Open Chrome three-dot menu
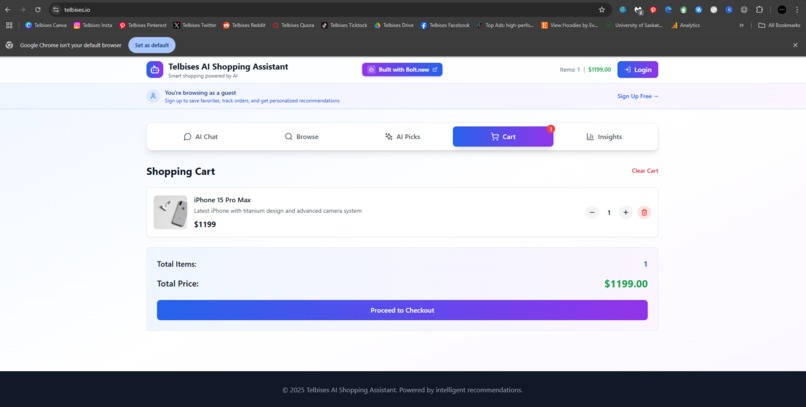This screenshot has height=407, width=806. tap(797, 10)
